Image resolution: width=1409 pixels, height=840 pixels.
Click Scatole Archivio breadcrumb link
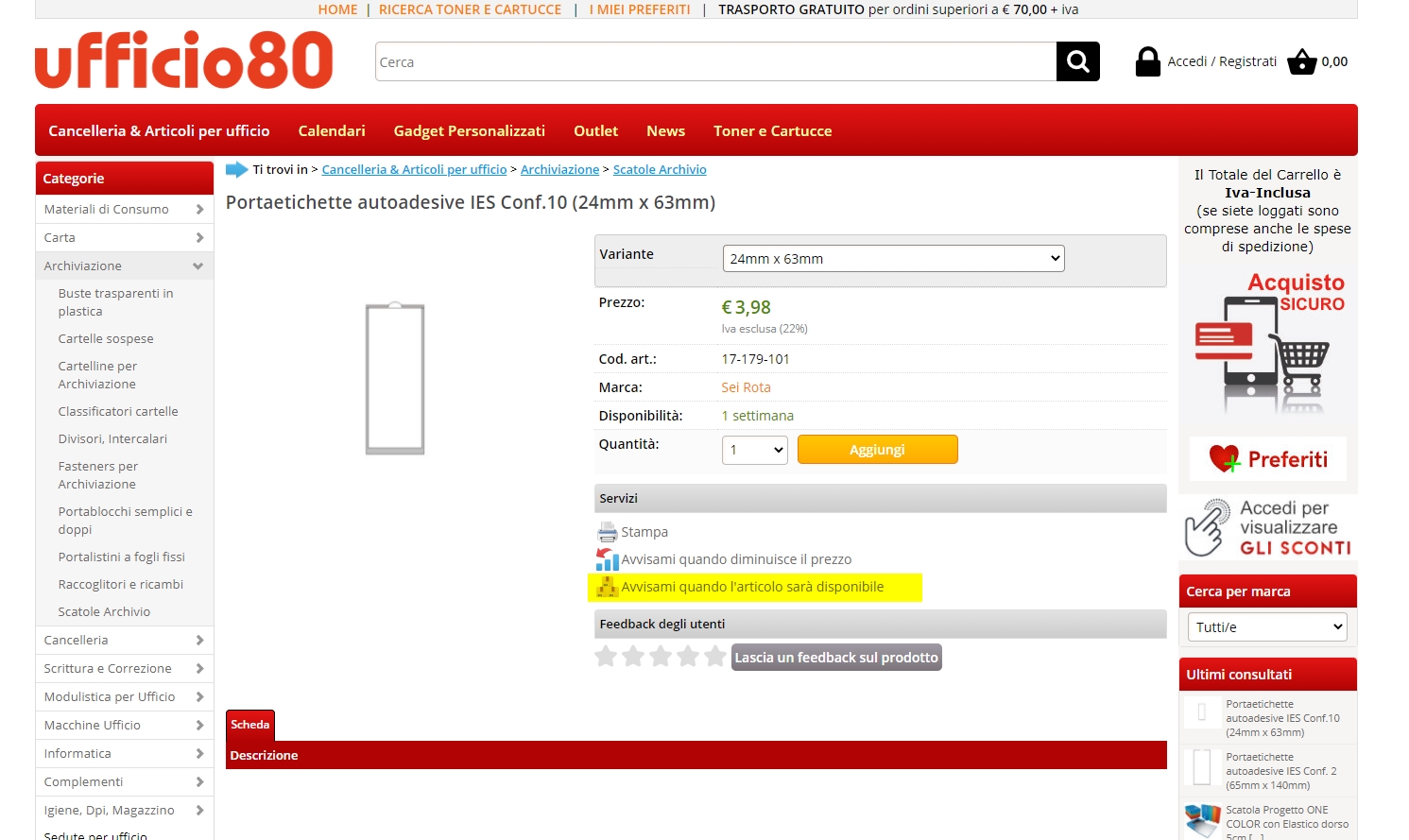tap(660, 170)
